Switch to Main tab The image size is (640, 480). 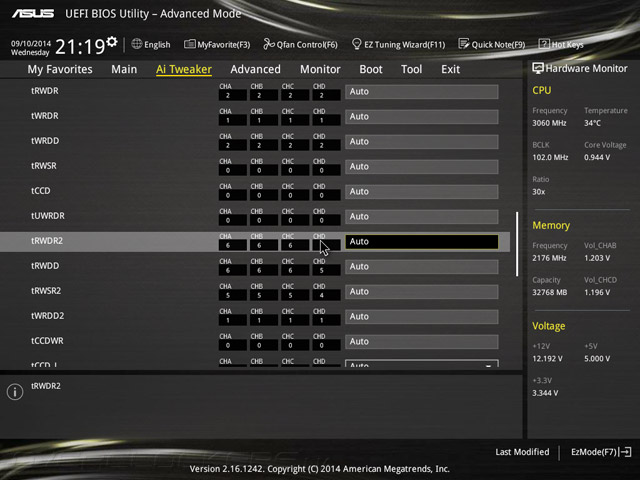(x=124, y=69)
